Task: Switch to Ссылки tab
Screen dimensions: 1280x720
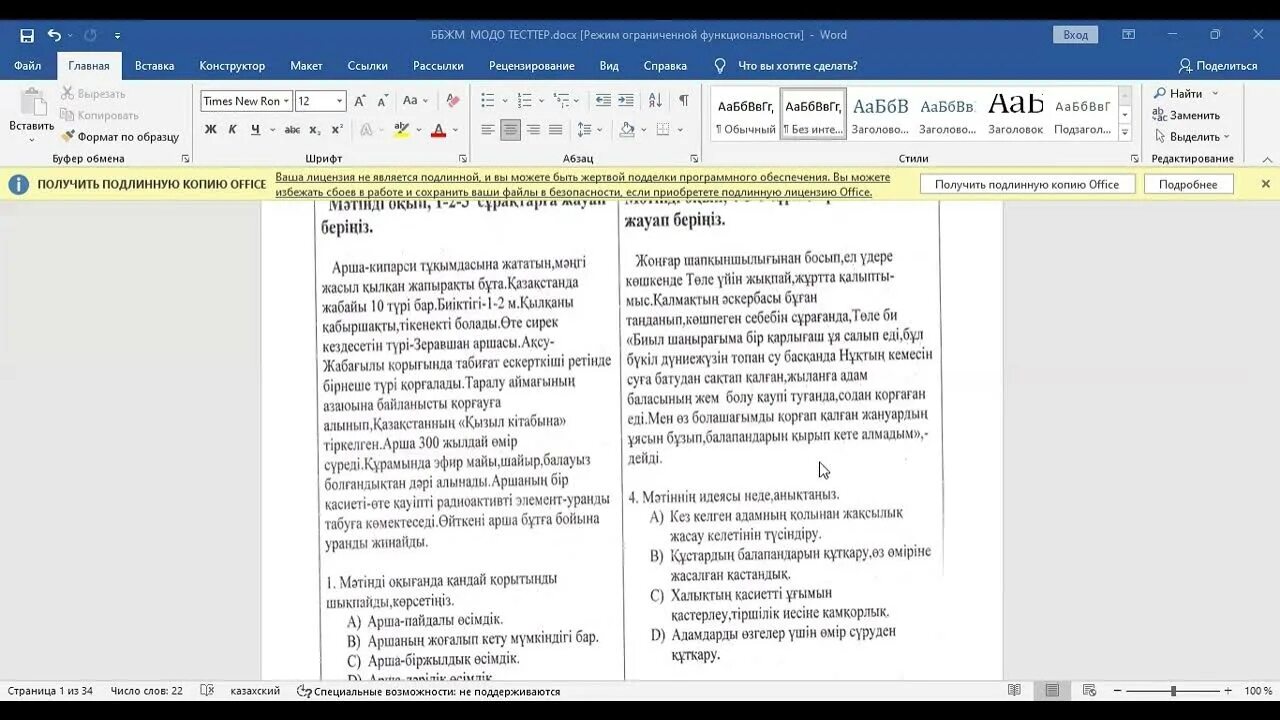Action: 367,66
